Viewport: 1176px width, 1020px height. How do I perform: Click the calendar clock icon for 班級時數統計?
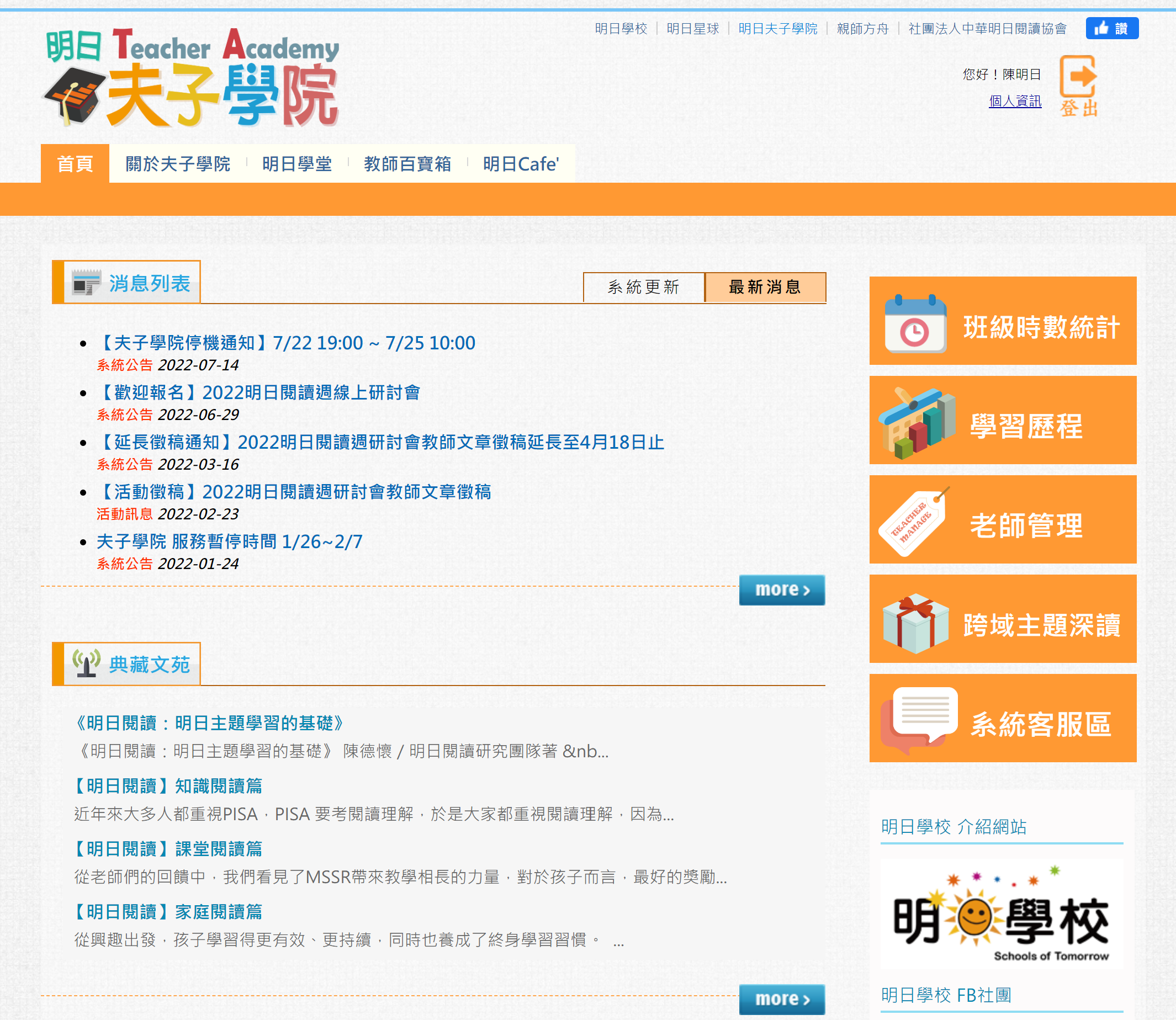[915, 323]
